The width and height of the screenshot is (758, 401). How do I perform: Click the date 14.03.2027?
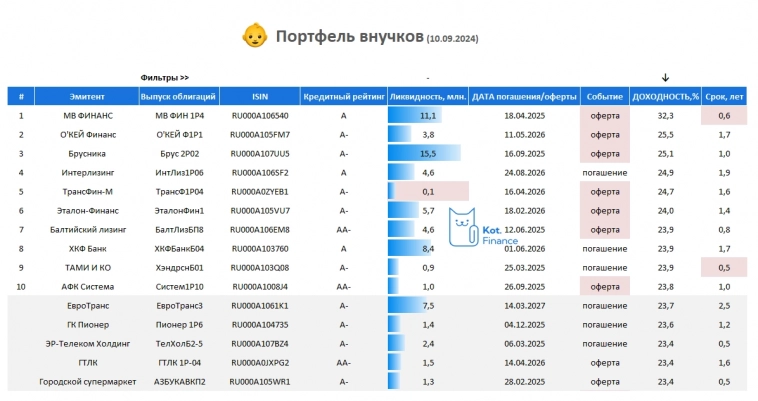pos(525,306)
